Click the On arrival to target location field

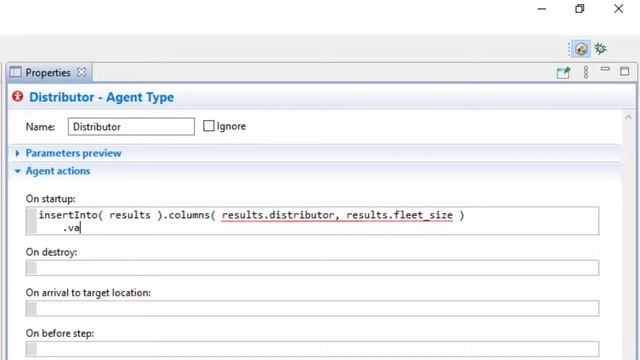click(x=312, y=308)
